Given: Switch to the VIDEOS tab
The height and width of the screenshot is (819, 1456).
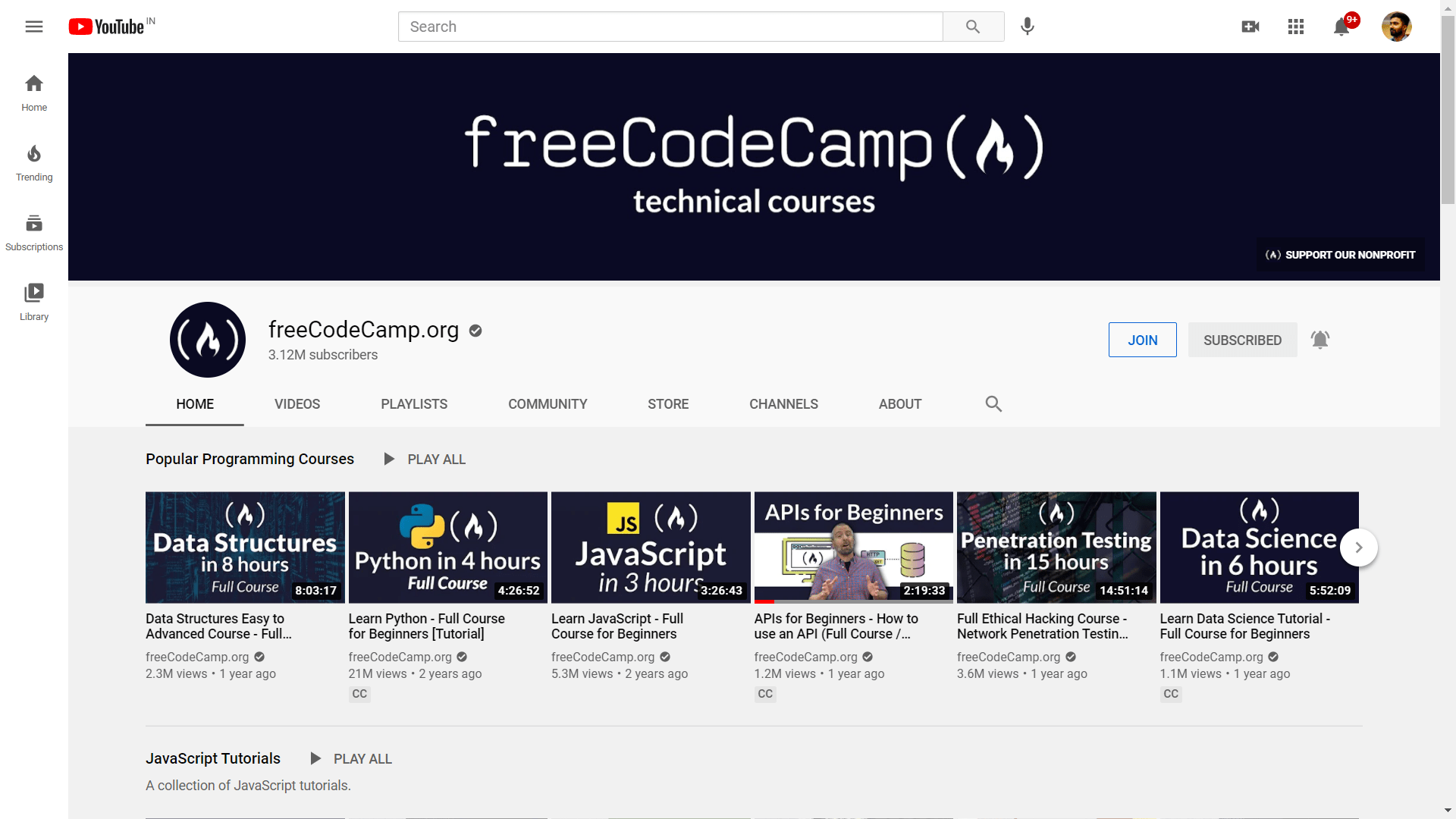Looking at the screenshot, I should click(297, 404).
